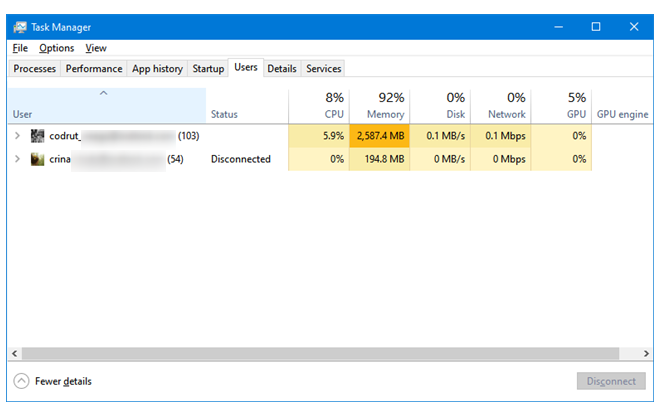Sort by the User column header
The image size is (666, 412).
pos(107,106)
